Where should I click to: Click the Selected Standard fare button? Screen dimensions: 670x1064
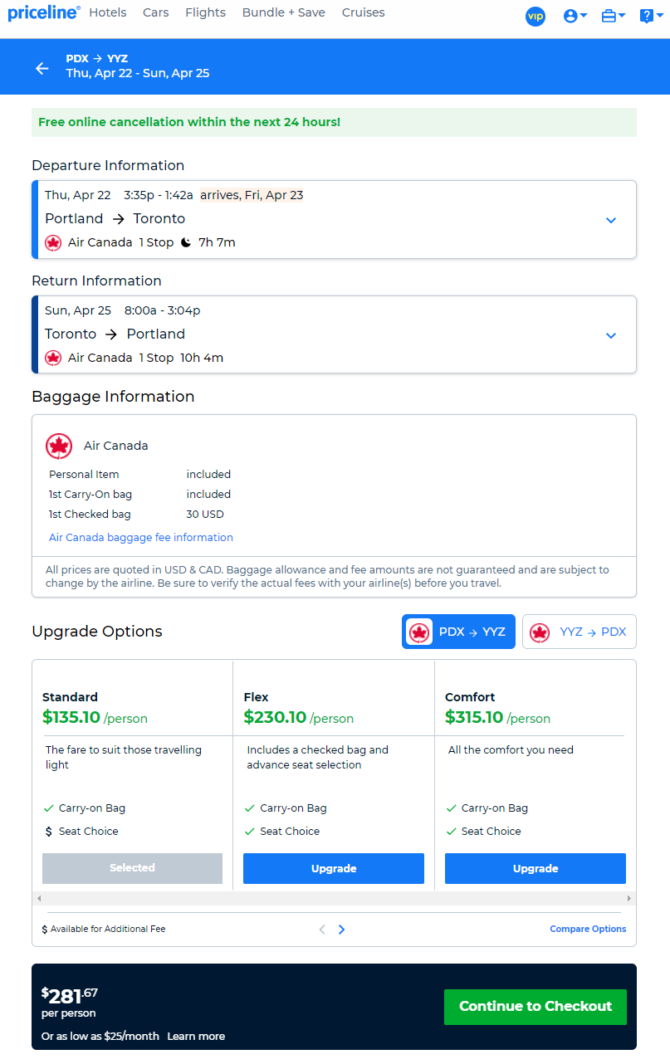click(x=132, y=868)
